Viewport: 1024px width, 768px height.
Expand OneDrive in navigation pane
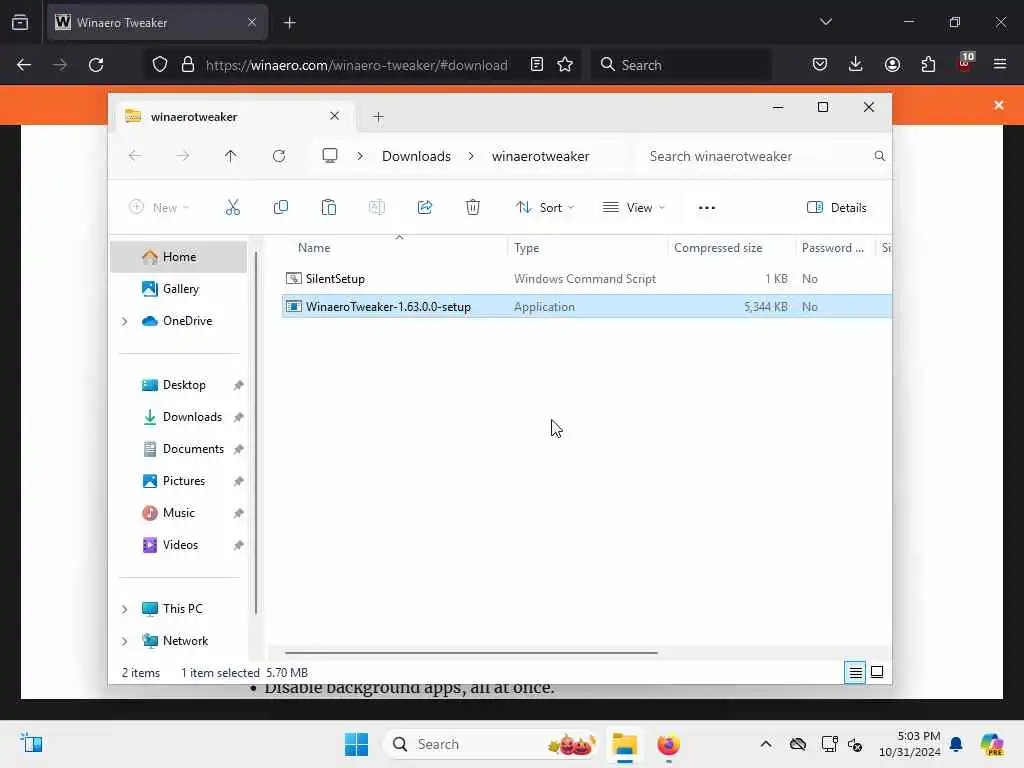(x=125, y=321)
